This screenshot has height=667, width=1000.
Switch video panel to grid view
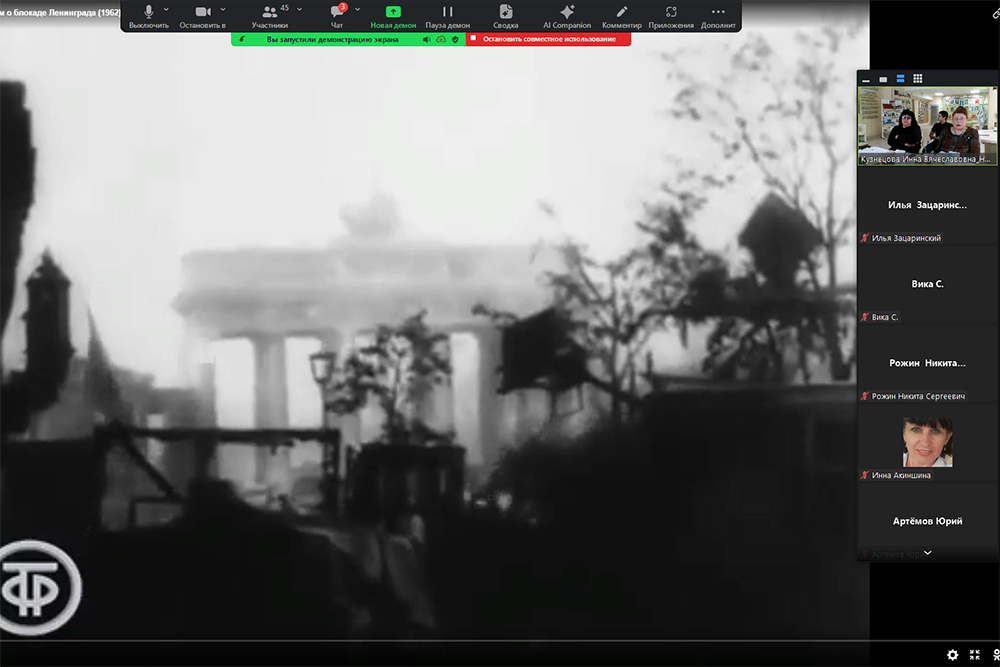(918, 79)
